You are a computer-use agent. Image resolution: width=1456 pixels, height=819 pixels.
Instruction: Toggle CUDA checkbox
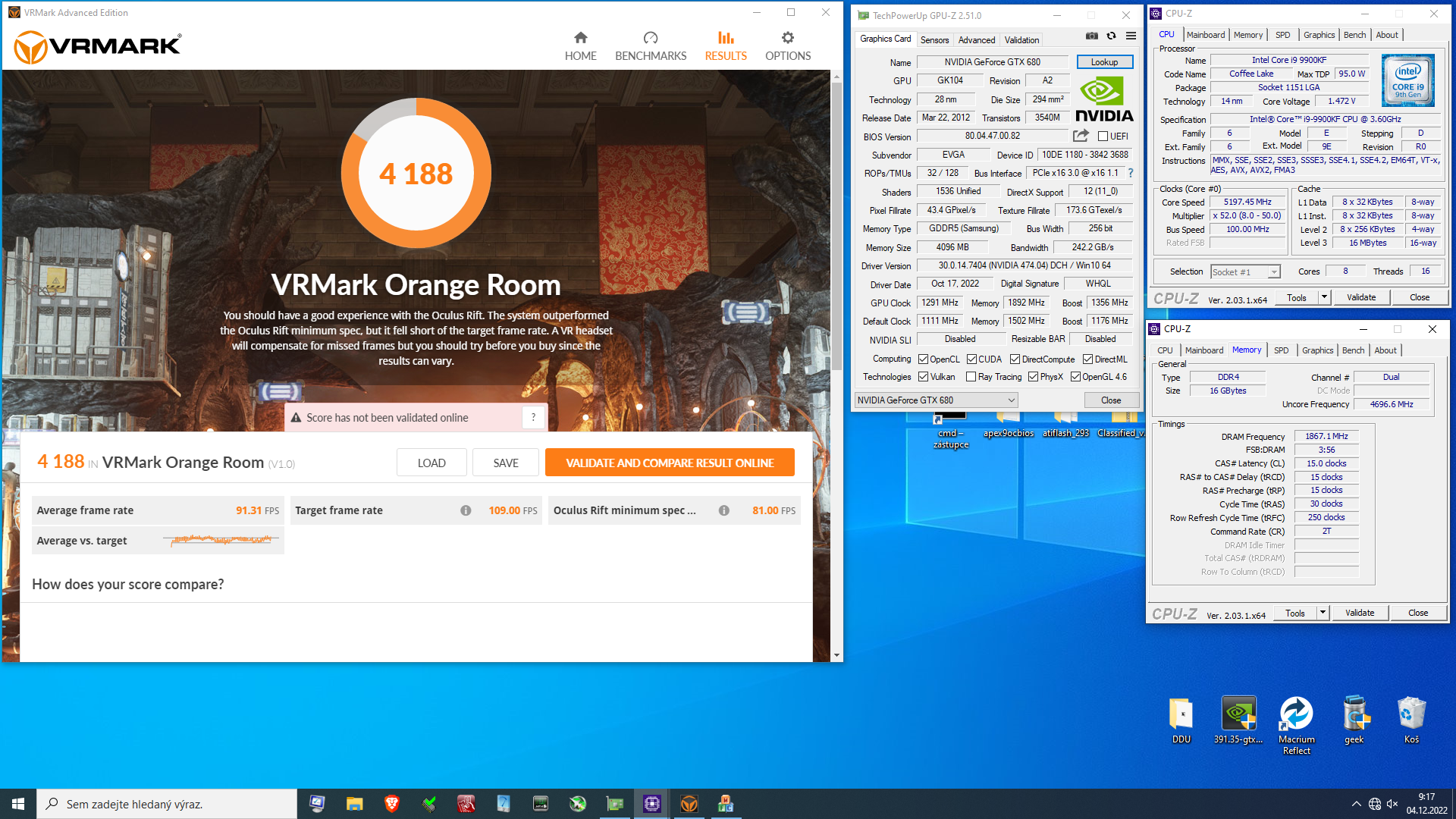coord(971,359)
